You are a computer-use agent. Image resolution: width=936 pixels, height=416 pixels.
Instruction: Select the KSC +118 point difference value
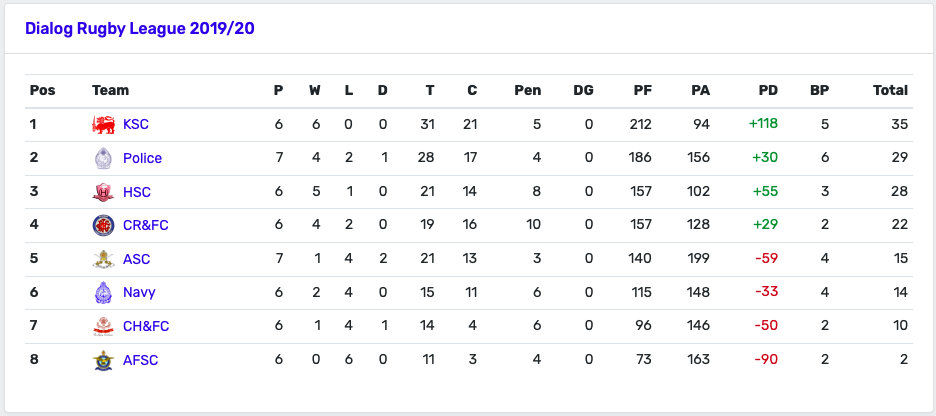coord(763,124)
